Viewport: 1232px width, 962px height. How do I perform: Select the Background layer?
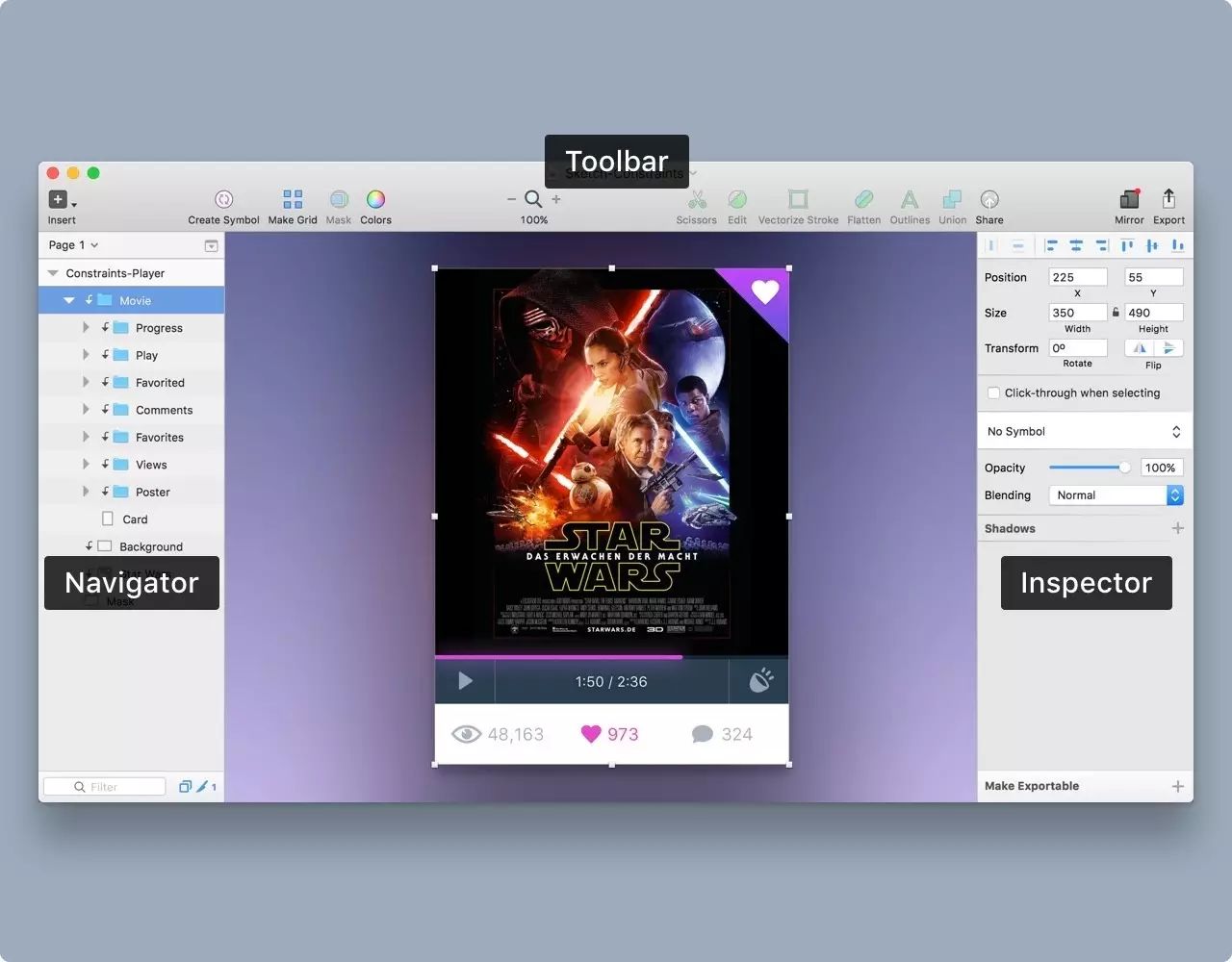pos(131,546)
